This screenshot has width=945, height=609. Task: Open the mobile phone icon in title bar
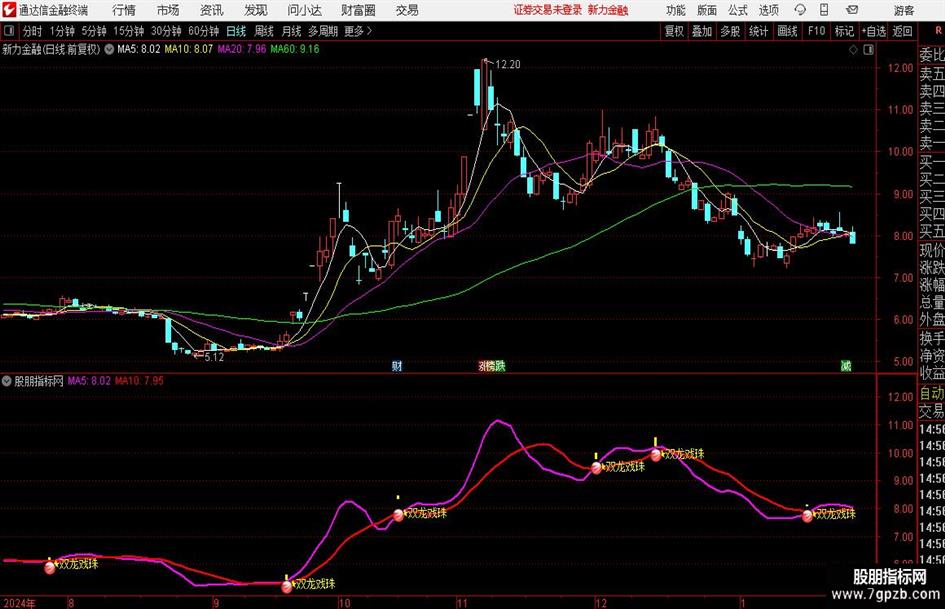coord(824,10)
